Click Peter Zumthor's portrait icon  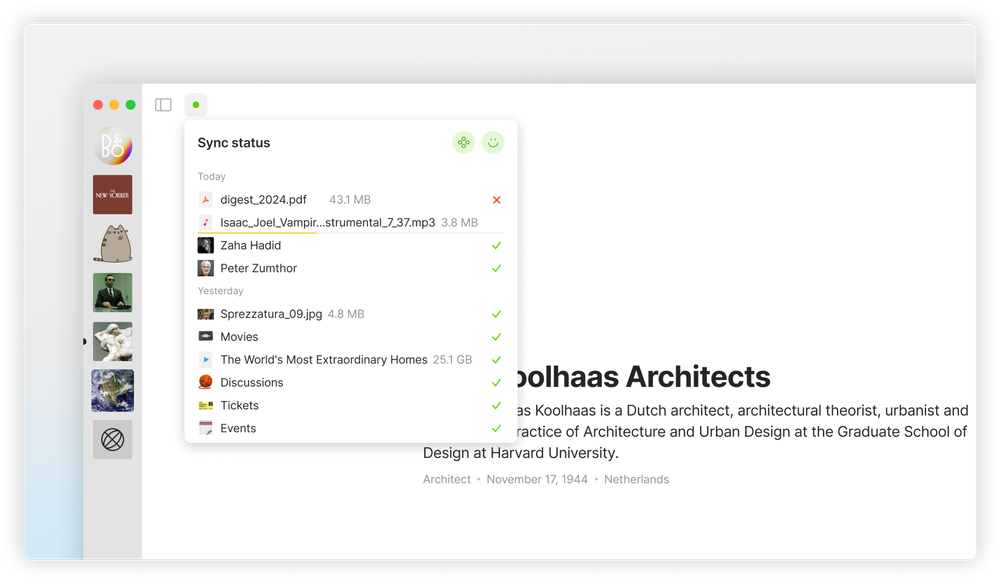pyautogui.click(x=205, y=268)
